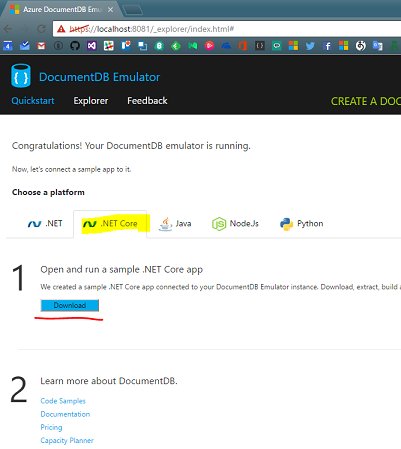Viewport: 401px width, 449px height.
Task: Click the Python logo icon
Action: click(286, 224)
